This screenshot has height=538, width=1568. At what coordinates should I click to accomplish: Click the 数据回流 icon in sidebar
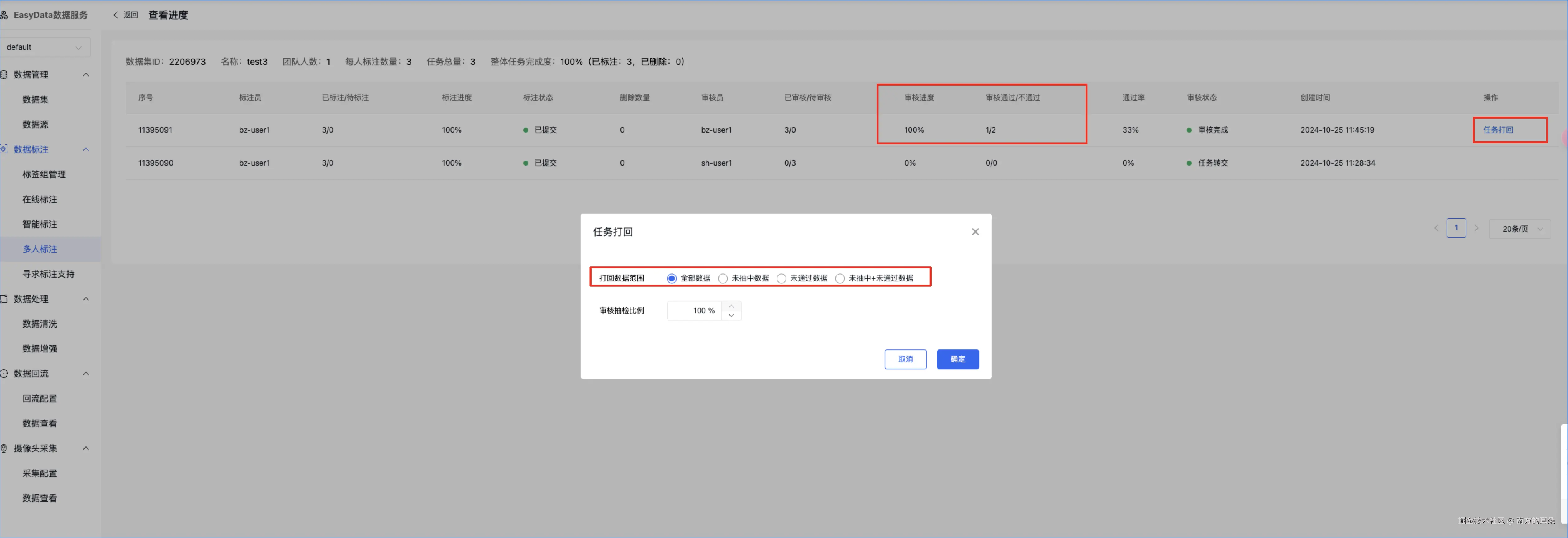tap(4, 374)
